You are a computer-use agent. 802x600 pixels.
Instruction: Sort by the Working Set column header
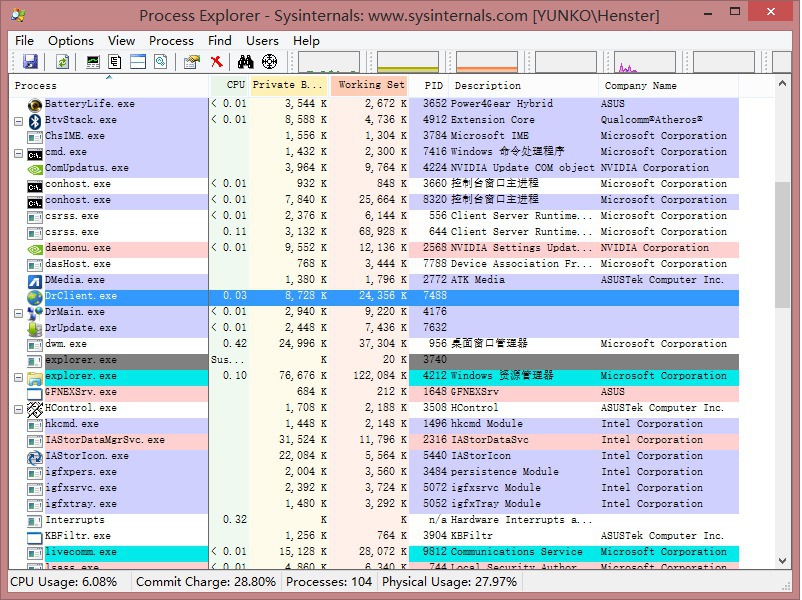tap(371, 86)
